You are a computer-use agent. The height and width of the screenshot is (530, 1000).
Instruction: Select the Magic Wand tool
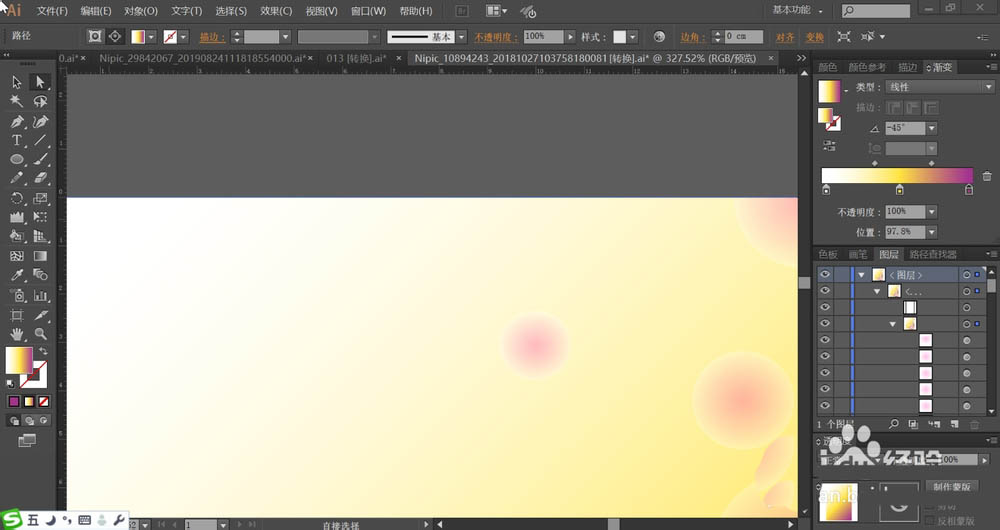[17, 101]
